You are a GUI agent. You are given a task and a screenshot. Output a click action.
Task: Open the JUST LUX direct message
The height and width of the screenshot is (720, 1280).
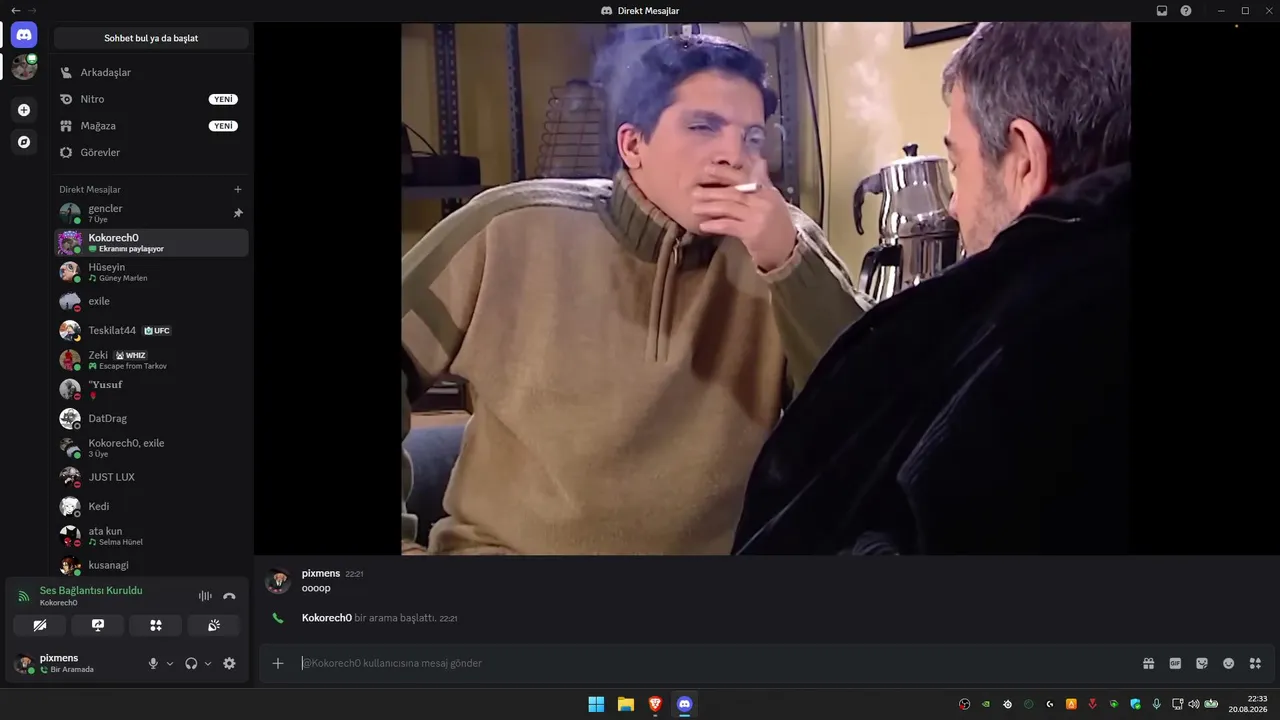(151, 477)
